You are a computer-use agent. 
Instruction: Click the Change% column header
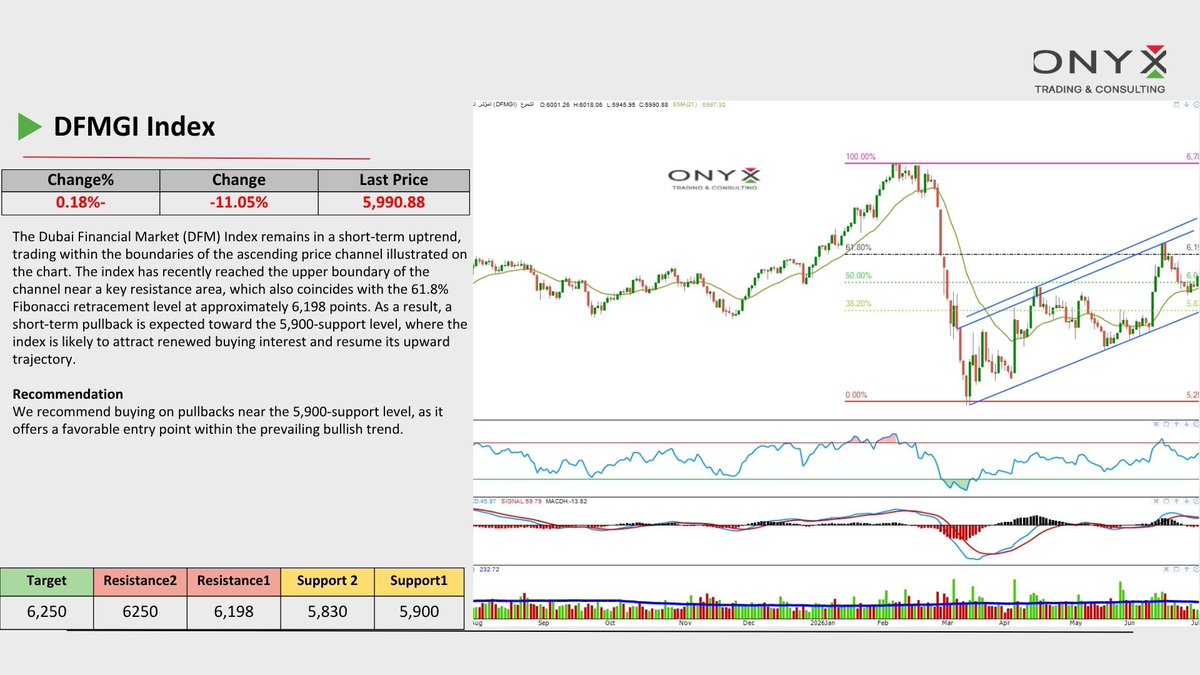(x=81, y=180)
